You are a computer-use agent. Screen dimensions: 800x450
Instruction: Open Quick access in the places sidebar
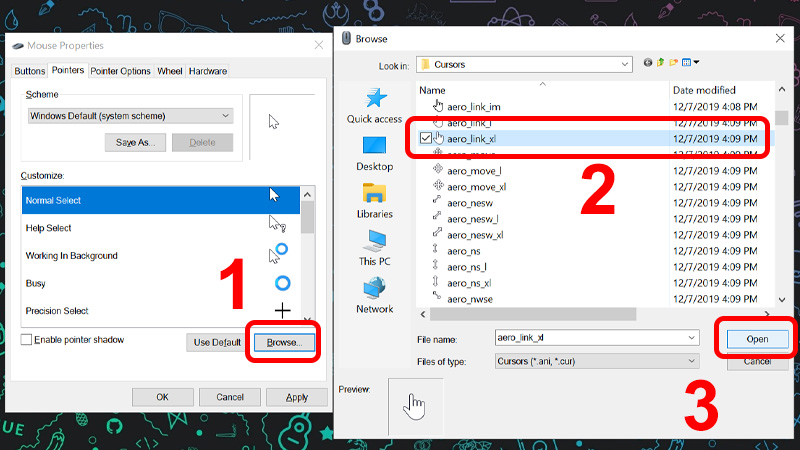point(374,105)
